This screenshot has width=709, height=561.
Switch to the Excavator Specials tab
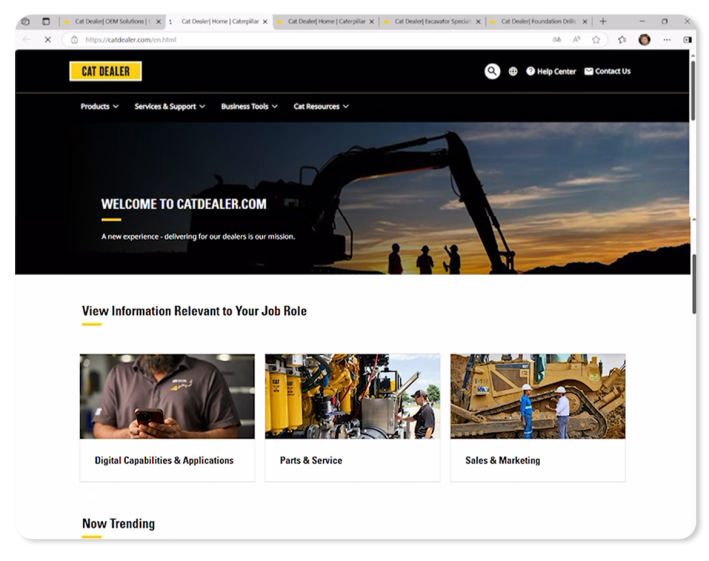pos(430,21)
